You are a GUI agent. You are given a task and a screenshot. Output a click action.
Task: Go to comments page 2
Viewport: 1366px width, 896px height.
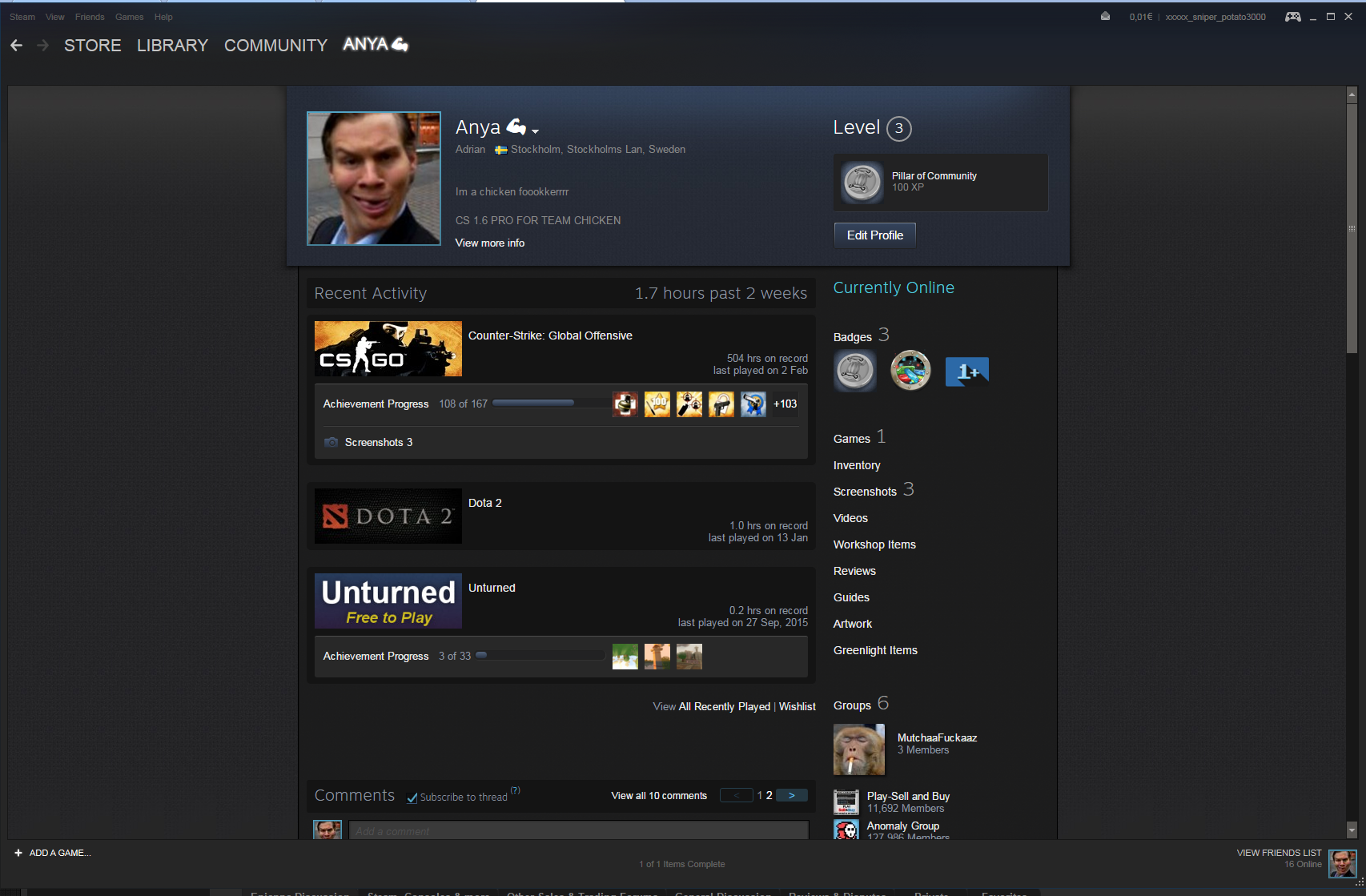(769, 796)
